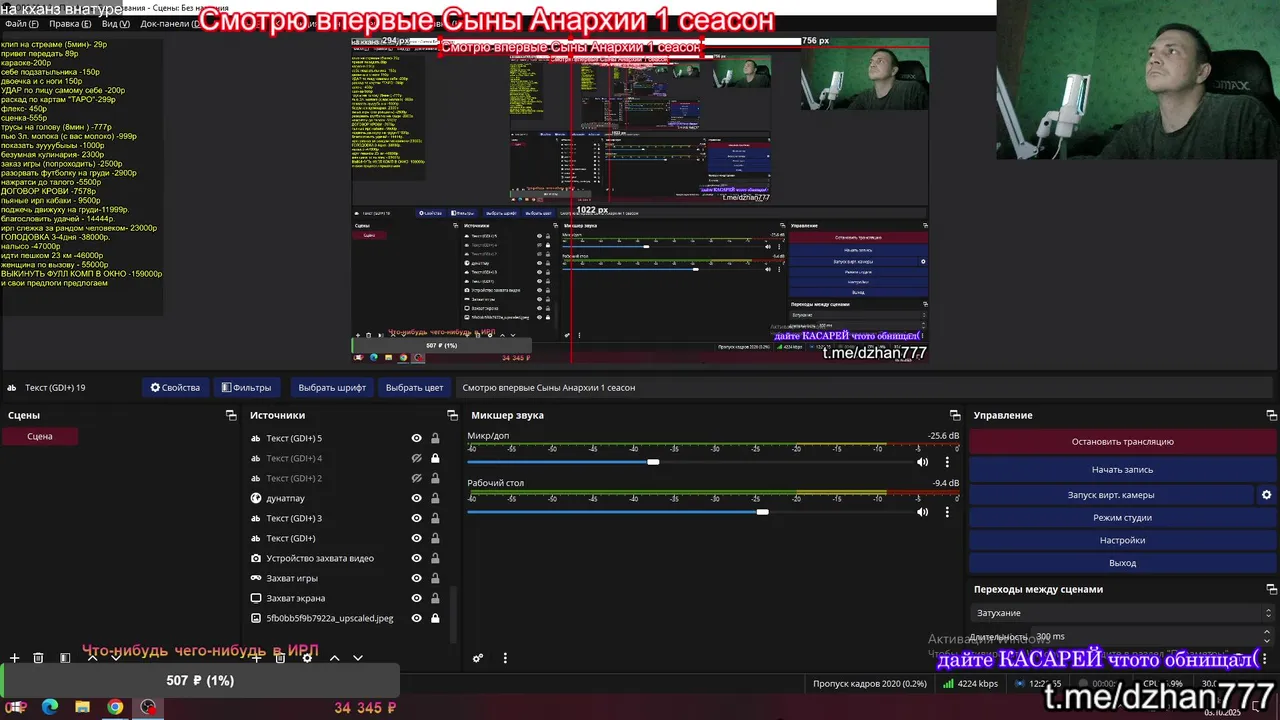Pop out the Переходы между сценами dock

point(1272,589)
